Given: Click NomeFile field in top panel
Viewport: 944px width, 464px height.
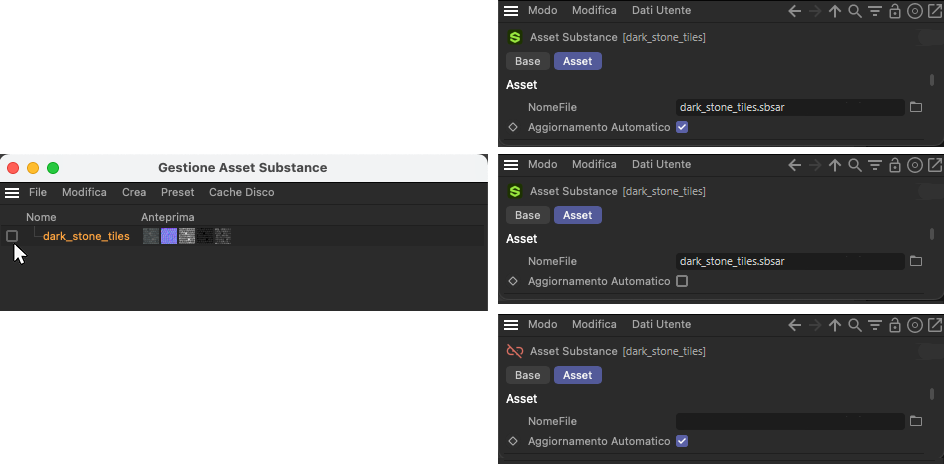Looking at the screenshot, I should [x=790, y=108].
